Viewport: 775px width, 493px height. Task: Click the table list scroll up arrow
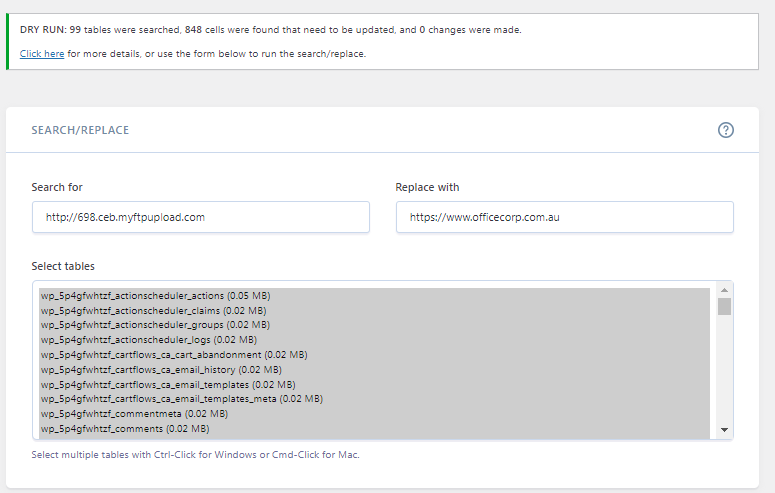click(x=724, y=291)
